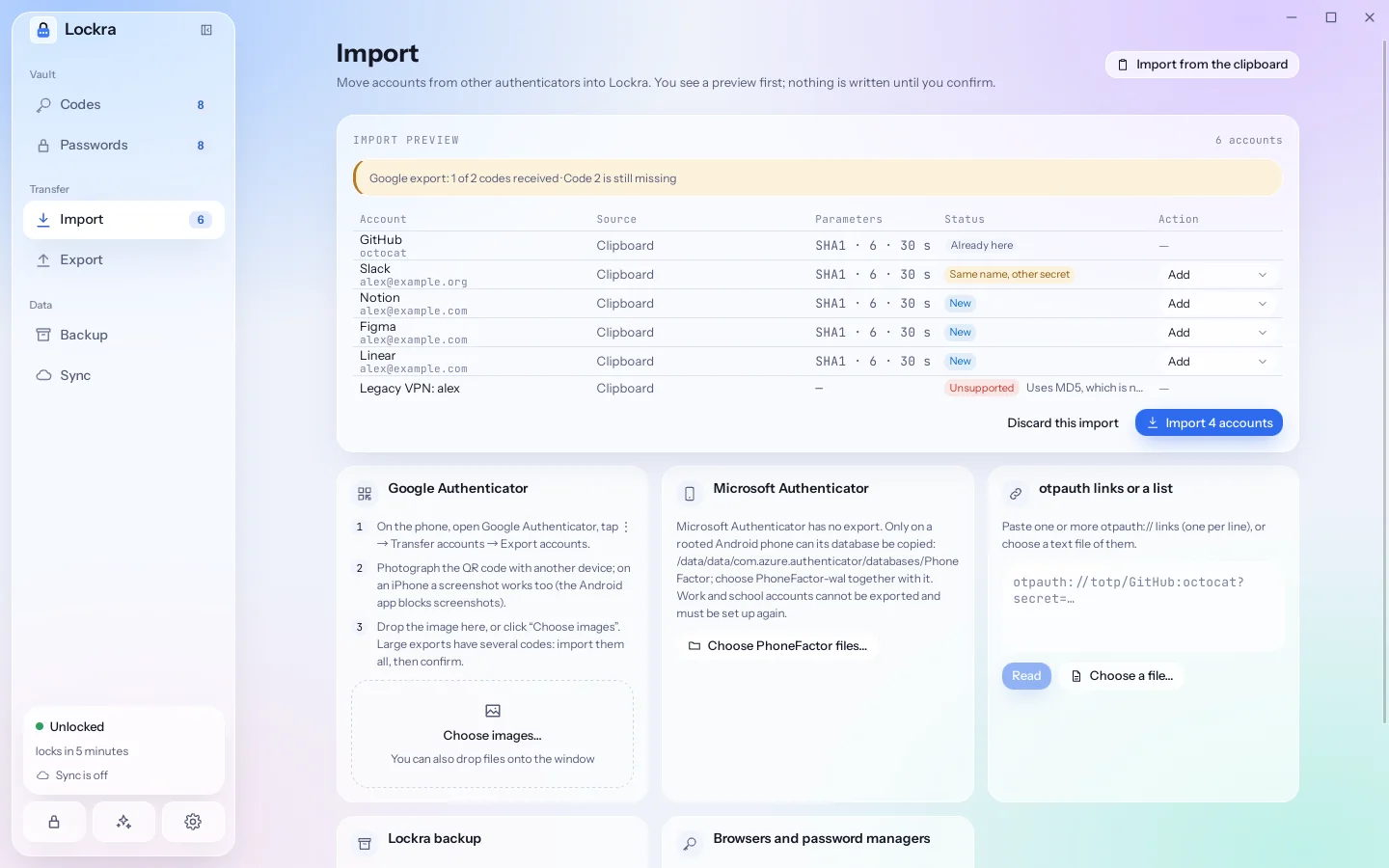
Task: Click Choose PhoneFactor files button
Action: [x=777, y=646]
